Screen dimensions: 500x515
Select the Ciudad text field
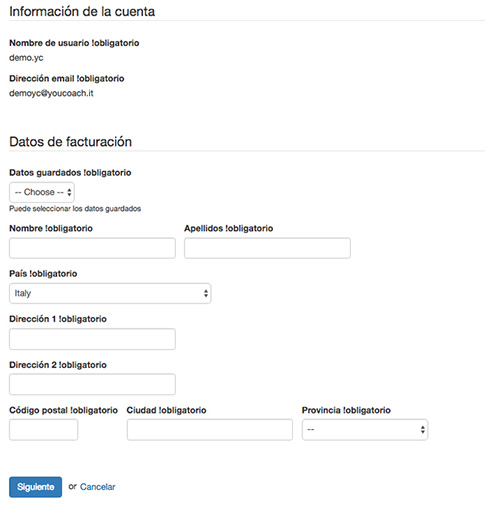[x=210, y=430]
